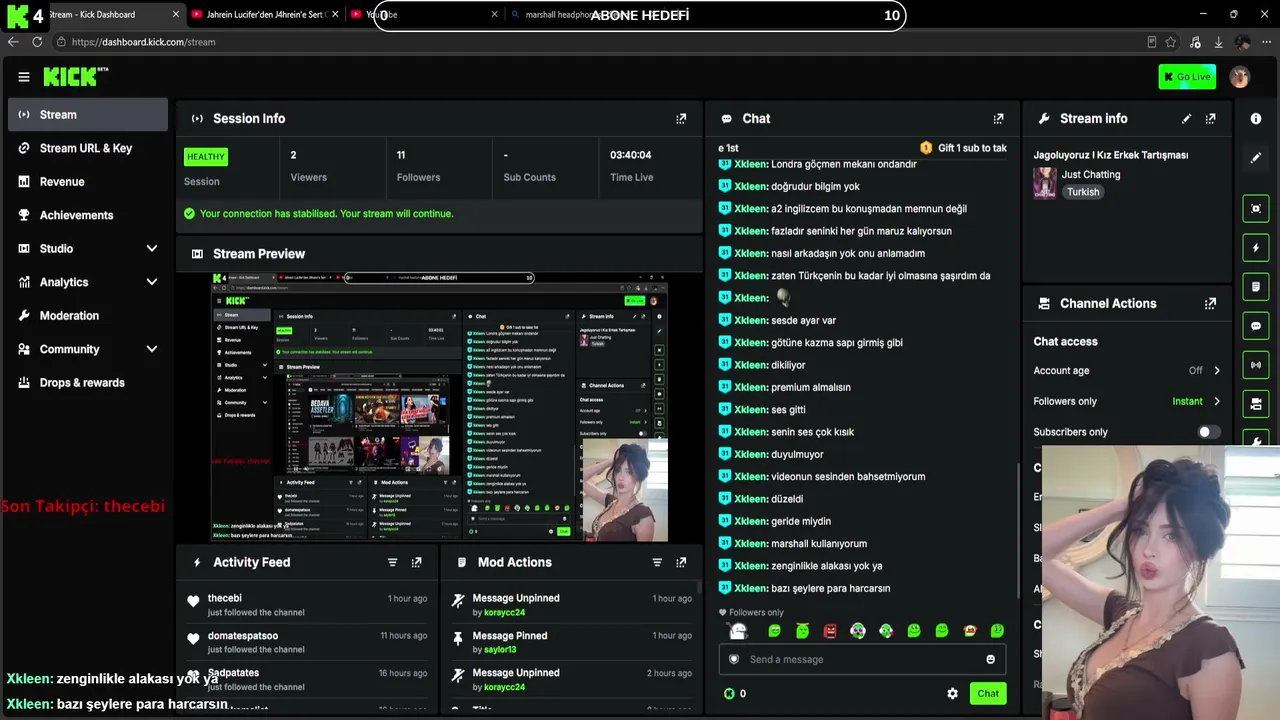
Task: Close the Stream - Kick Dashboard browser tab
Action: [176, 15]
